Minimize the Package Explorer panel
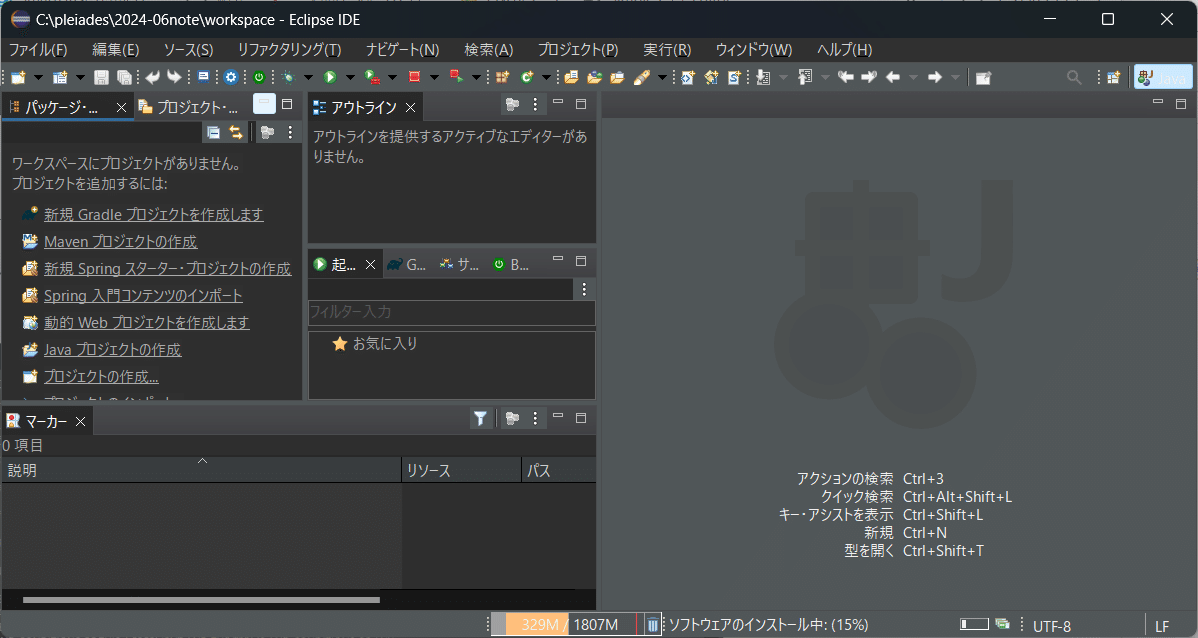 click(x=264, y=103)
